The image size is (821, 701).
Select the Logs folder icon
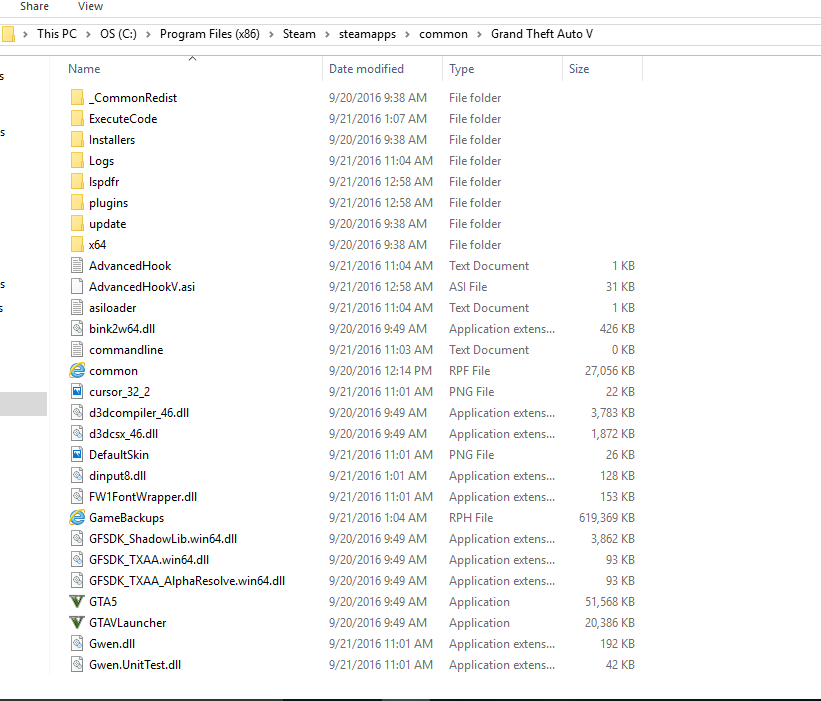pyautogui.click(x=77, y=160)
